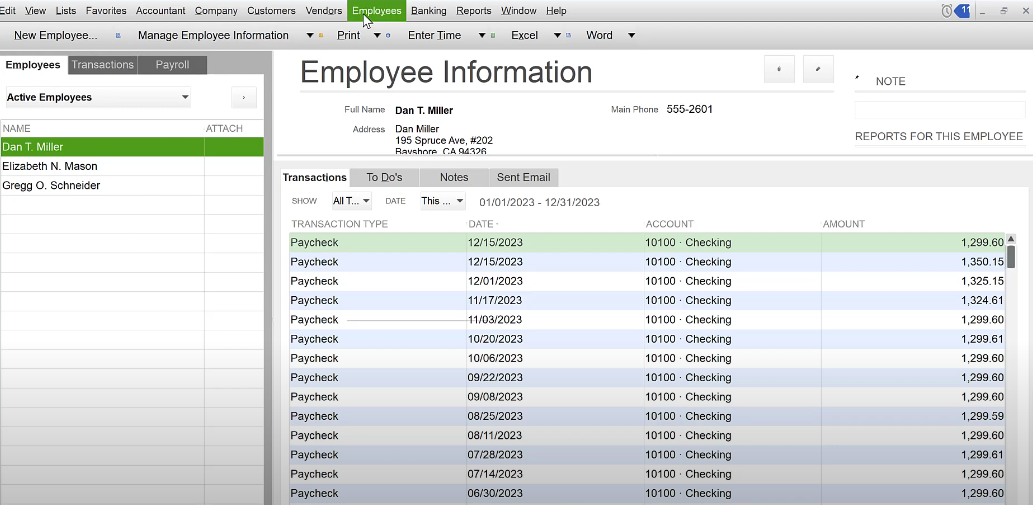Click the arrow button next to Active Employees
This screenshot has width=1033, height=505.
click(x=244, y=97)
